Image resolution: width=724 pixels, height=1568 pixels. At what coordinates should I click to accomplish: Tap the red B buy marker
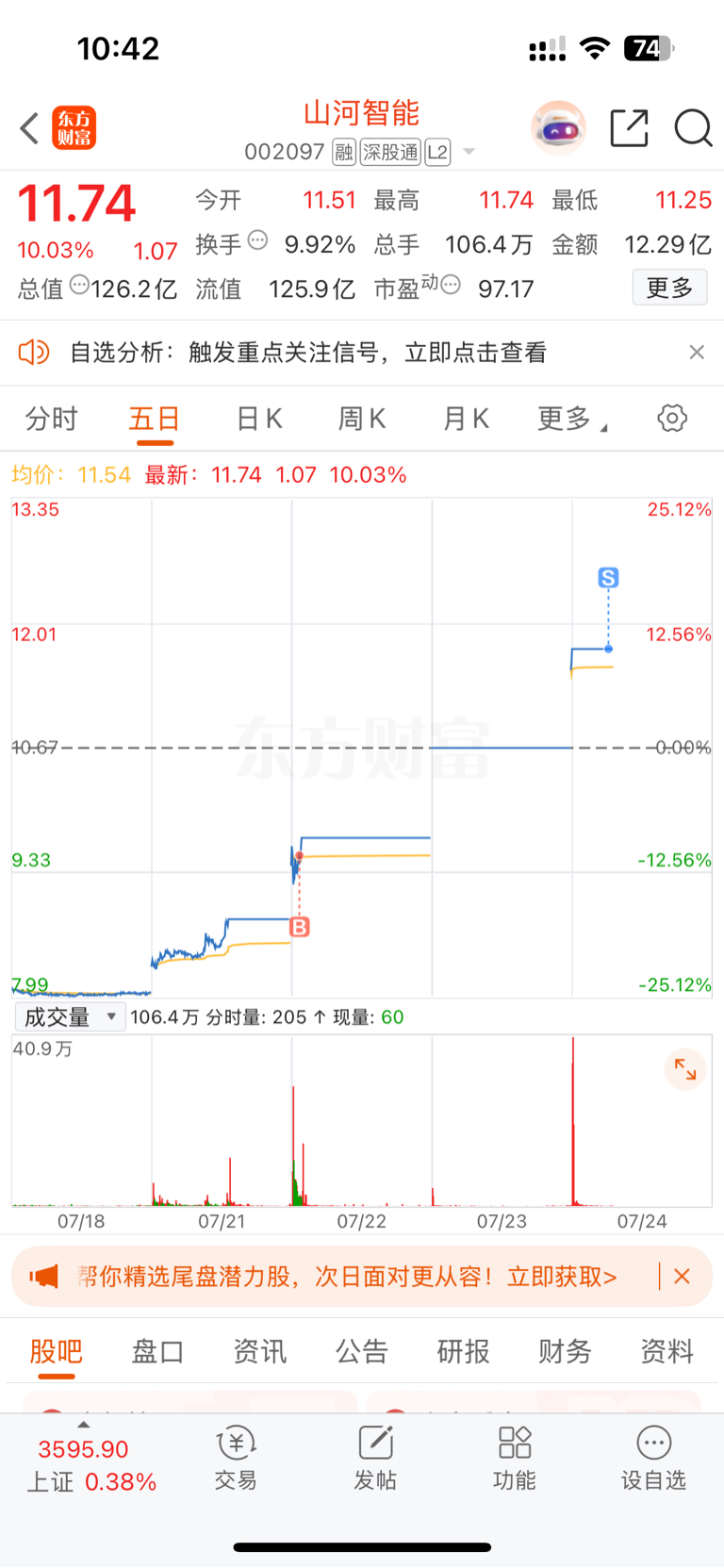(x=299, y=927)
